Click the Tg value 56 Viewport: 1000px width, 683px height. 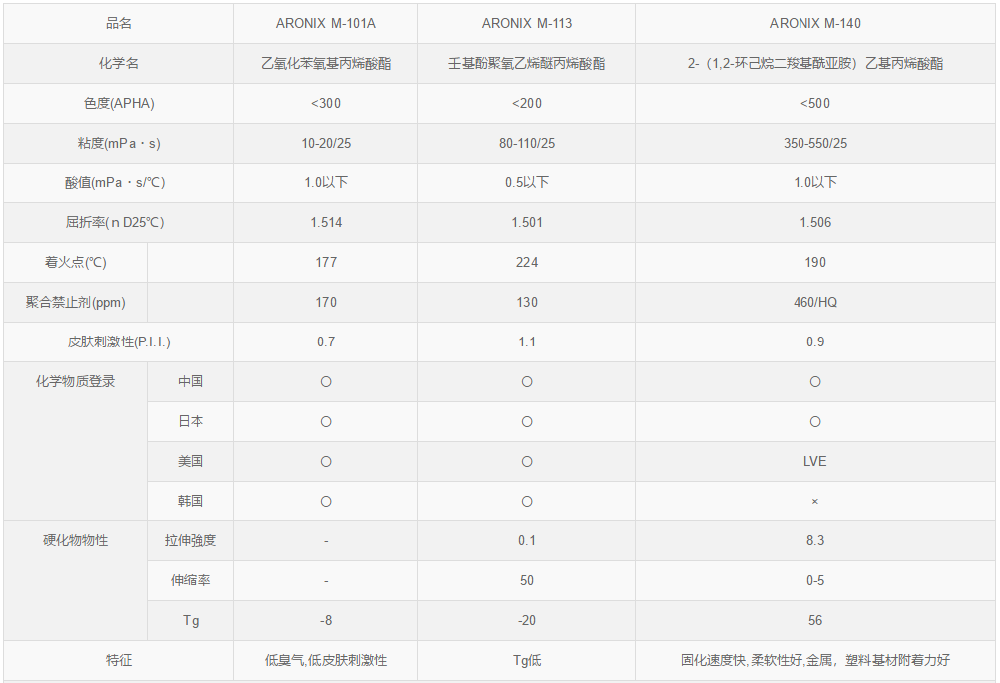(x=815, y=620)
